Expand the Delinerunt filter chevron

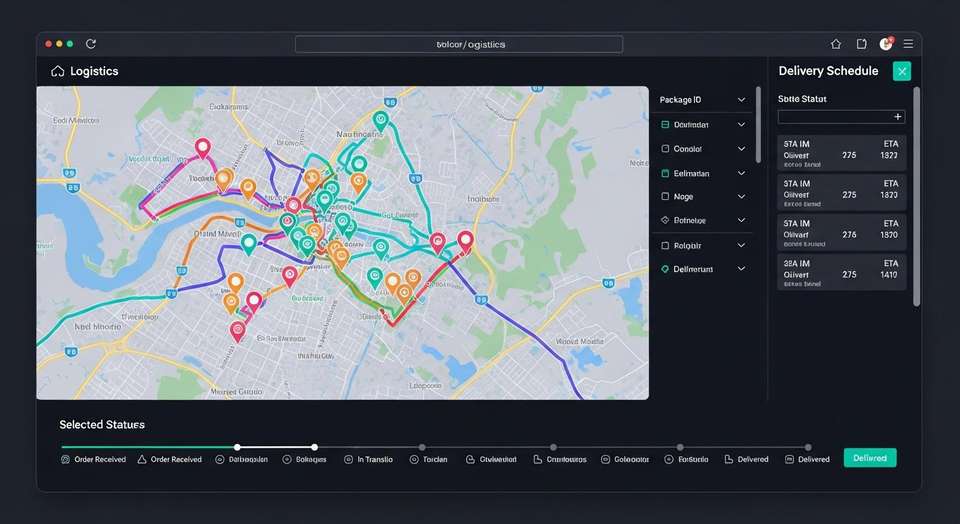coord(741,269)
